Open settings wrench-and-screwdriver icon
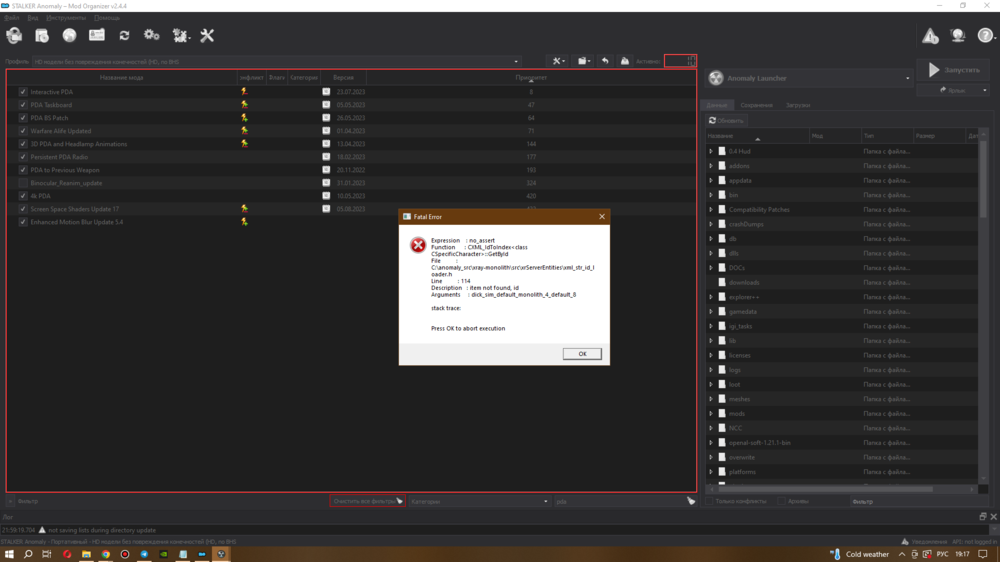Viewport: 1000px width, 562px height. click(x=207, y=36)
